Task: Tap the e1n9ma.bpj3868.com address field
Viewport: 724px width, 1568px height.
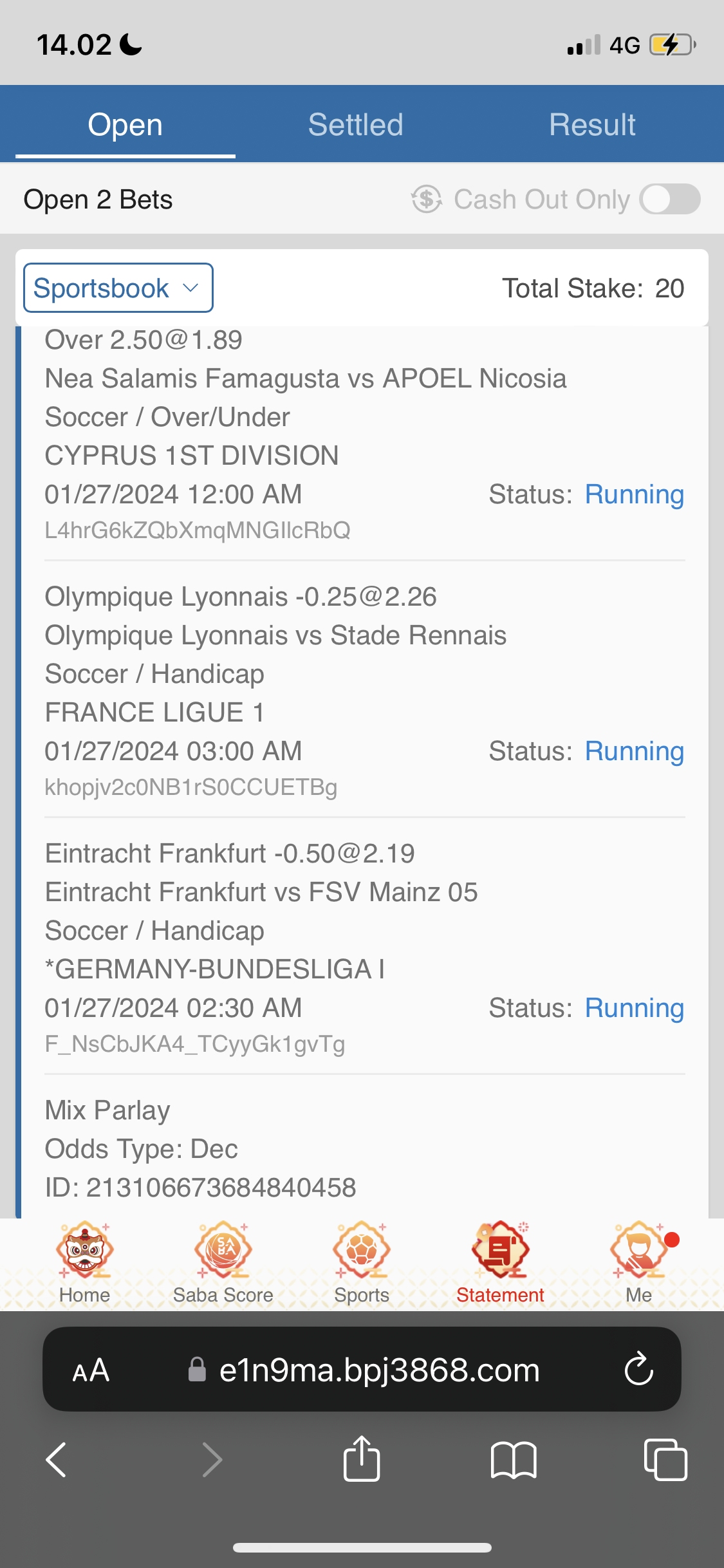Action: click(378, 1370)
